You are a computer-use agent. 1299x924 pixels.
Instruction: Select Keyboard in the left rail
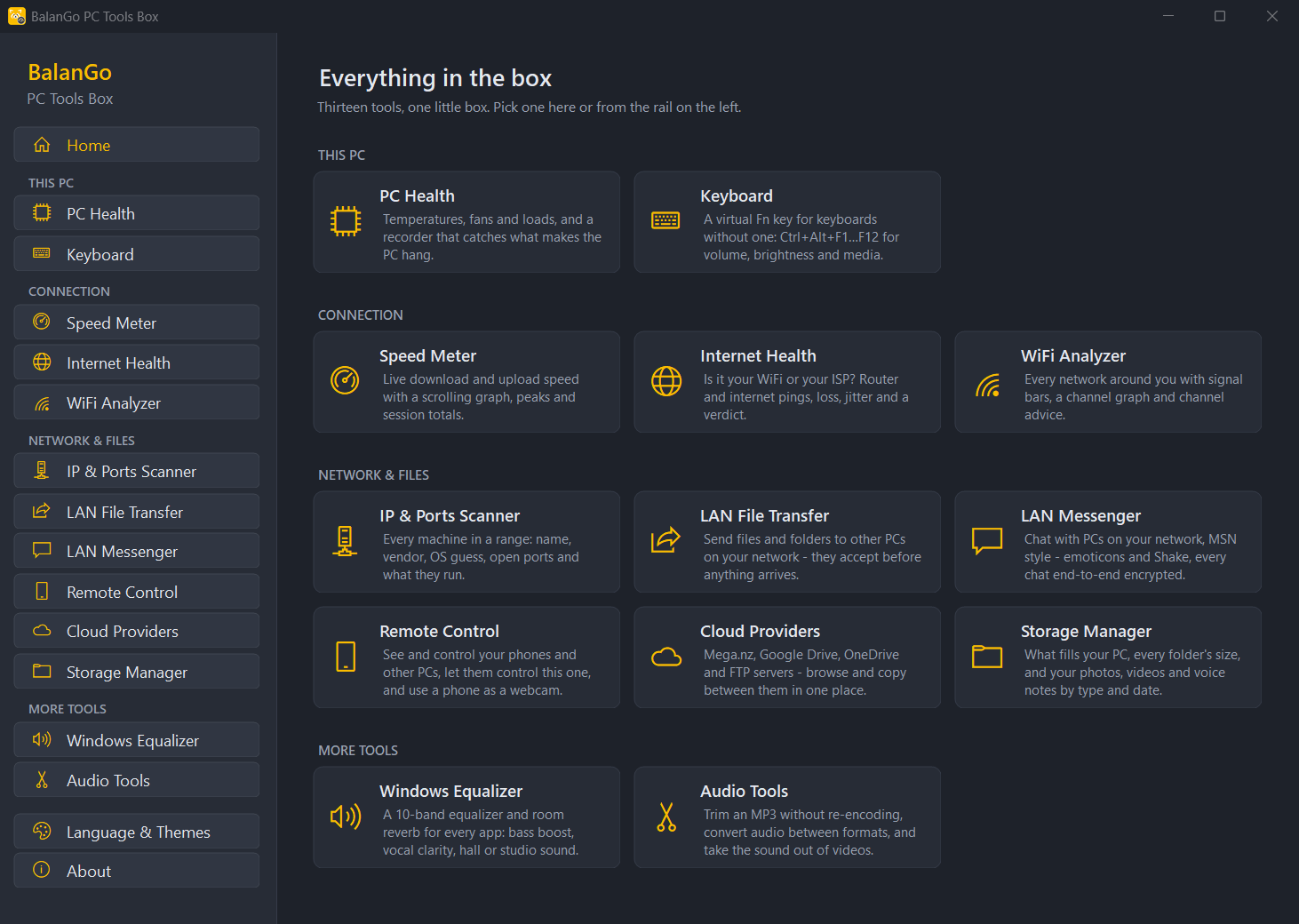[137, 254]
